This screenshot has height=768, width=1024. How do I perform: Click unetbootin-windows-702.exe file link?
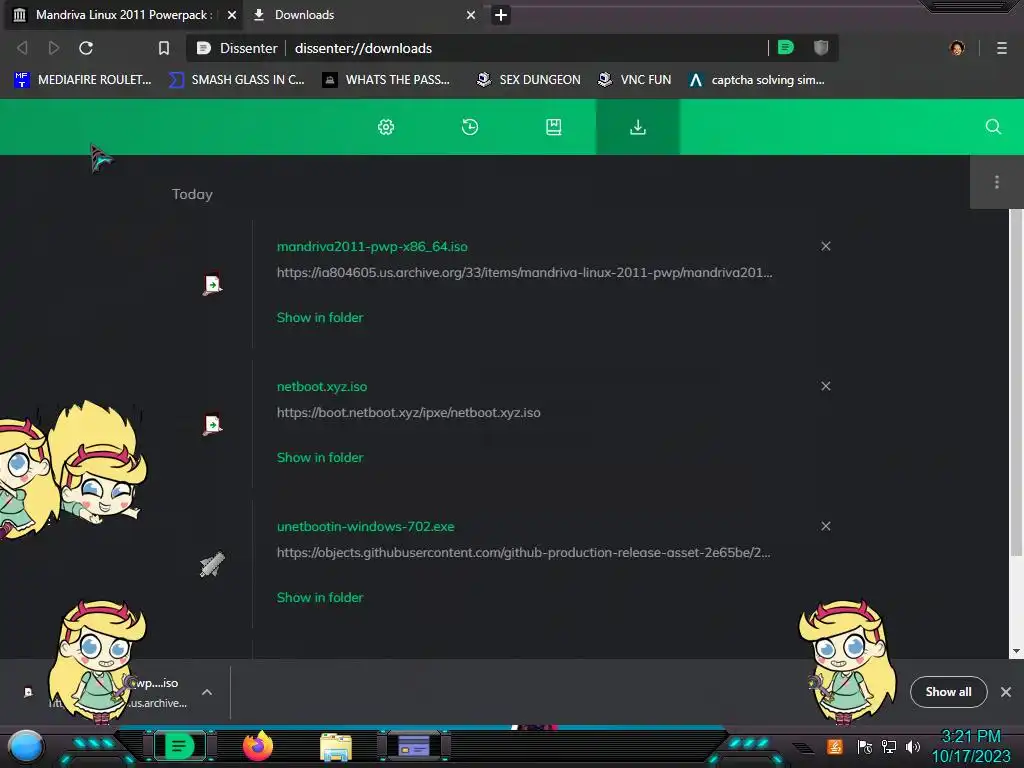366,526
